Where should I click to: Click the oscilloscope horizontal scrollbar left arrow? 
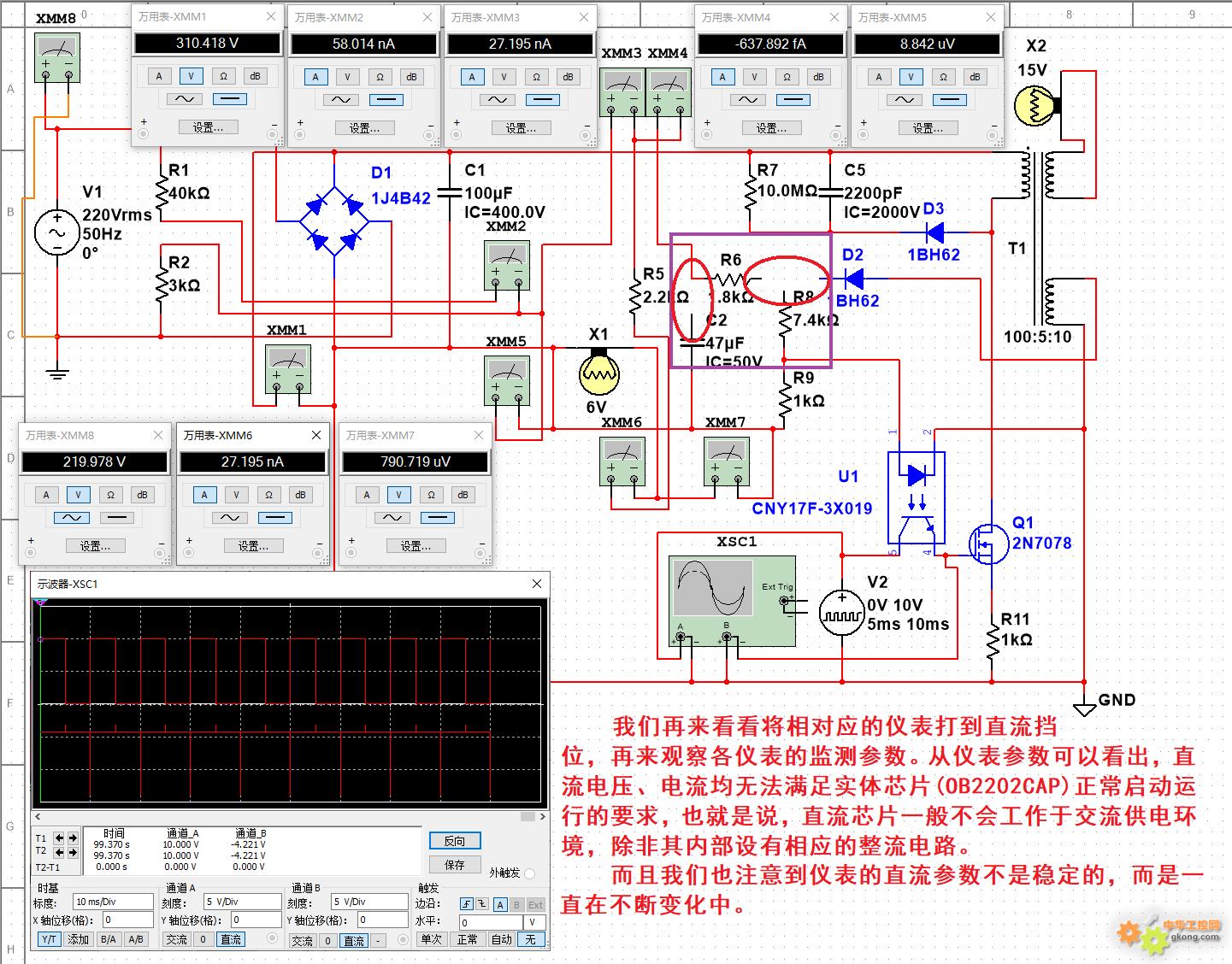point(38,816)
